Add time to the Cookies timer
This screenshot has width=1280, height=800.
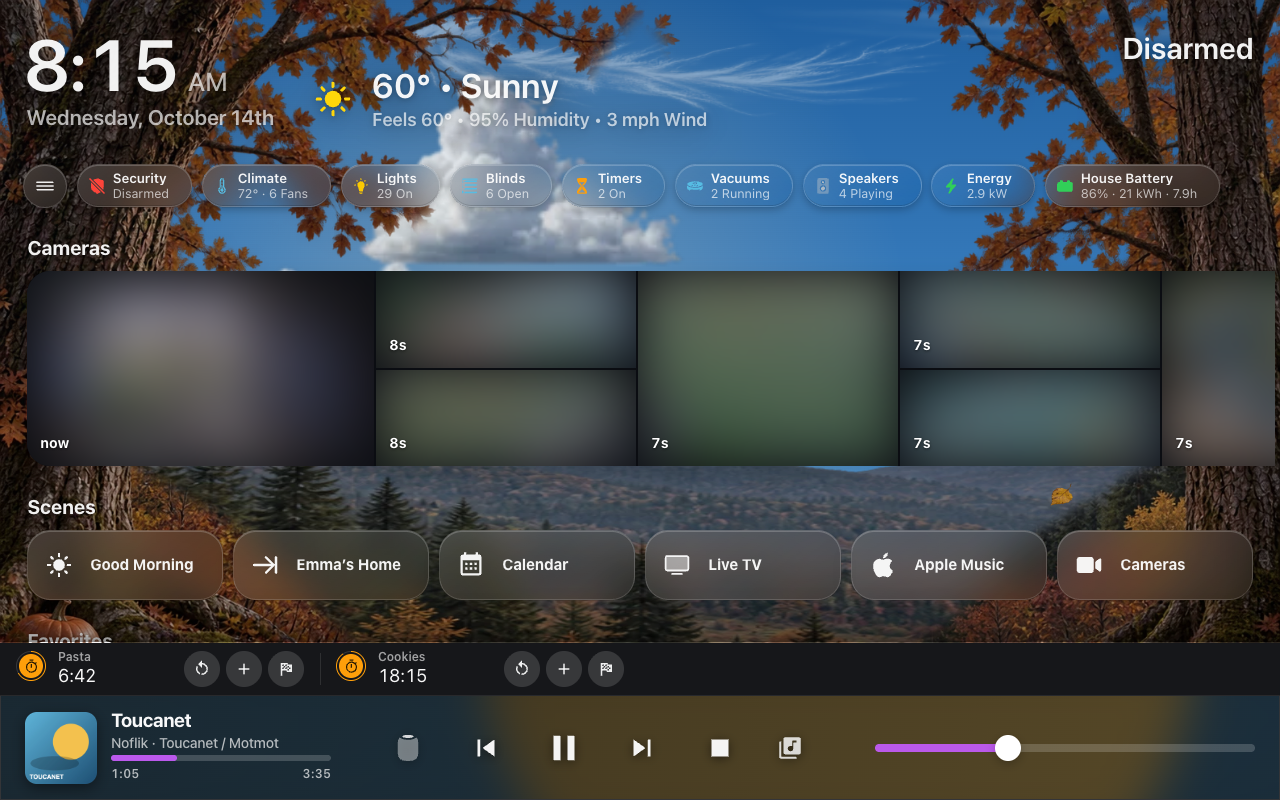[564, 669]
